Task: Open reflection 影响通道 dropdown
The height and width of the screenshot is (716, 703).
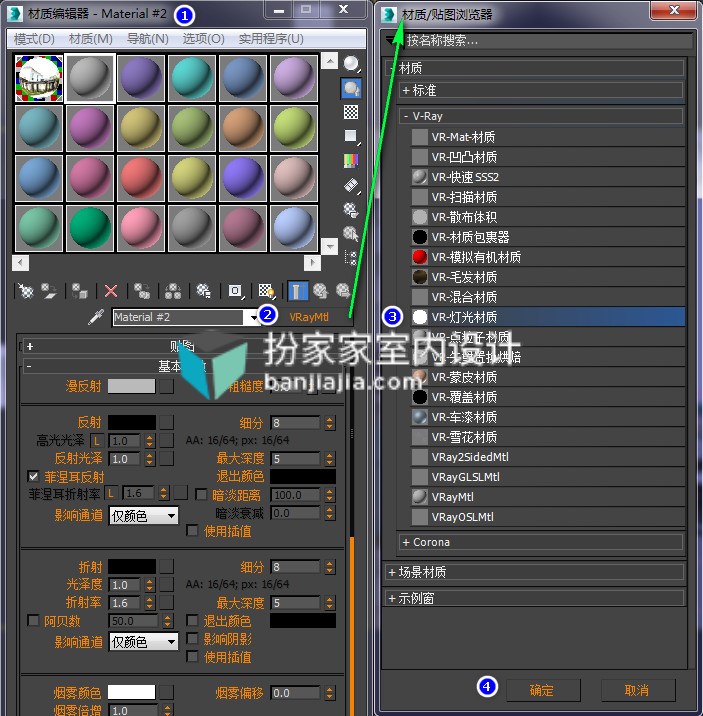Action: 143,516
